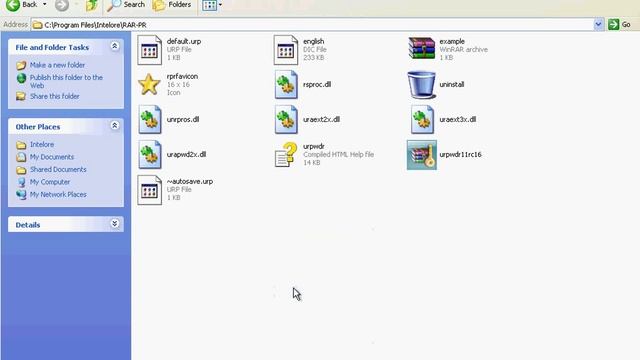The height and width of the screenshot is (360, 640).
Task: Open the Views dropdown arrow
Action: click(x=220, y=5)
